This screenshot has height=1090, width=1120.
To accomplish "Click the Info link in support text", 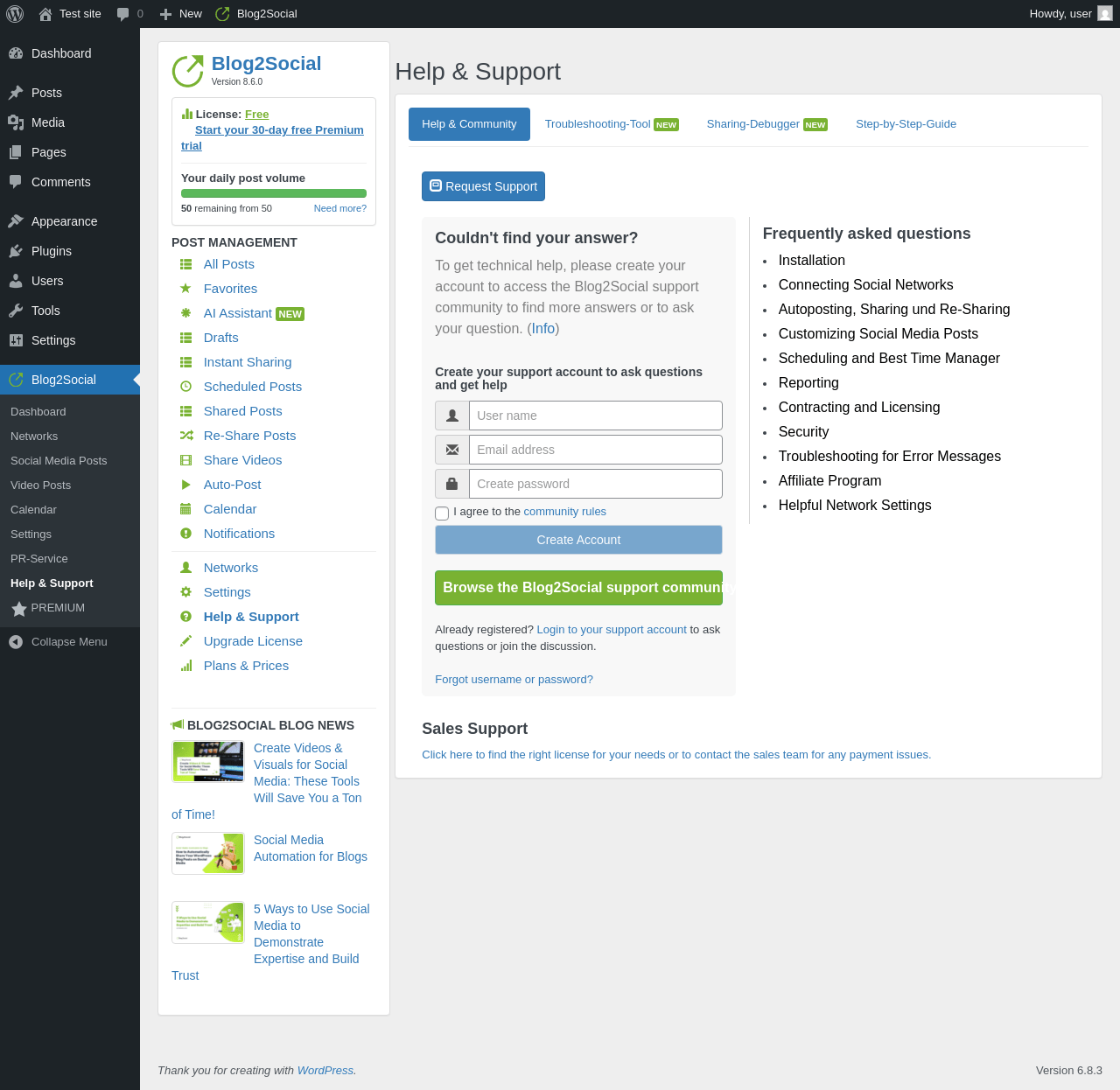I will (x=543, y=329).
